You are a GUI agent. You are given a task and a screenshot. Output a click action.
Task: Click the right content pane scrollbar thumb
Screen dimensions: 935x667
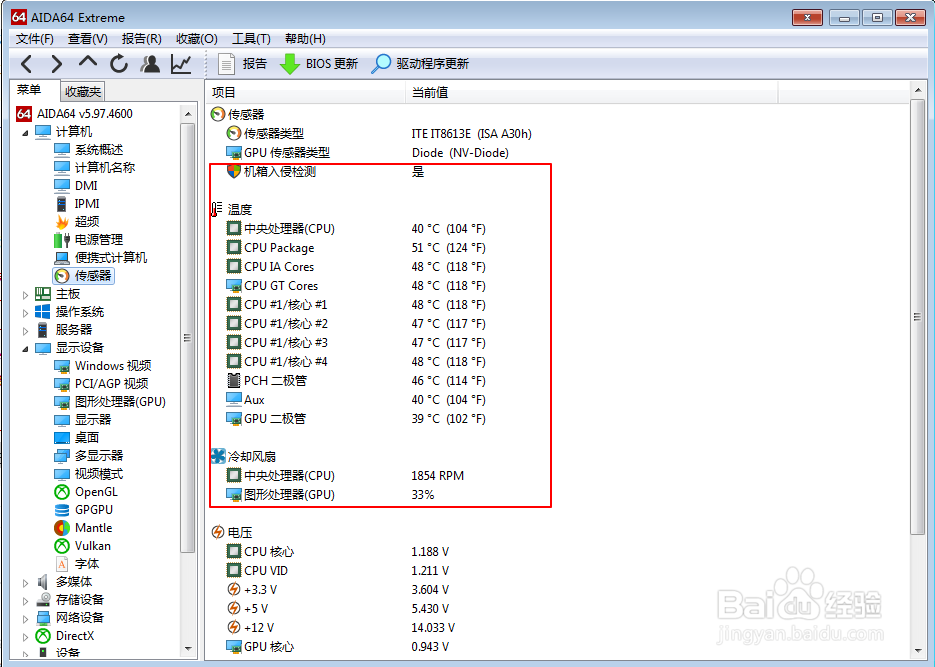click(917, 317)
